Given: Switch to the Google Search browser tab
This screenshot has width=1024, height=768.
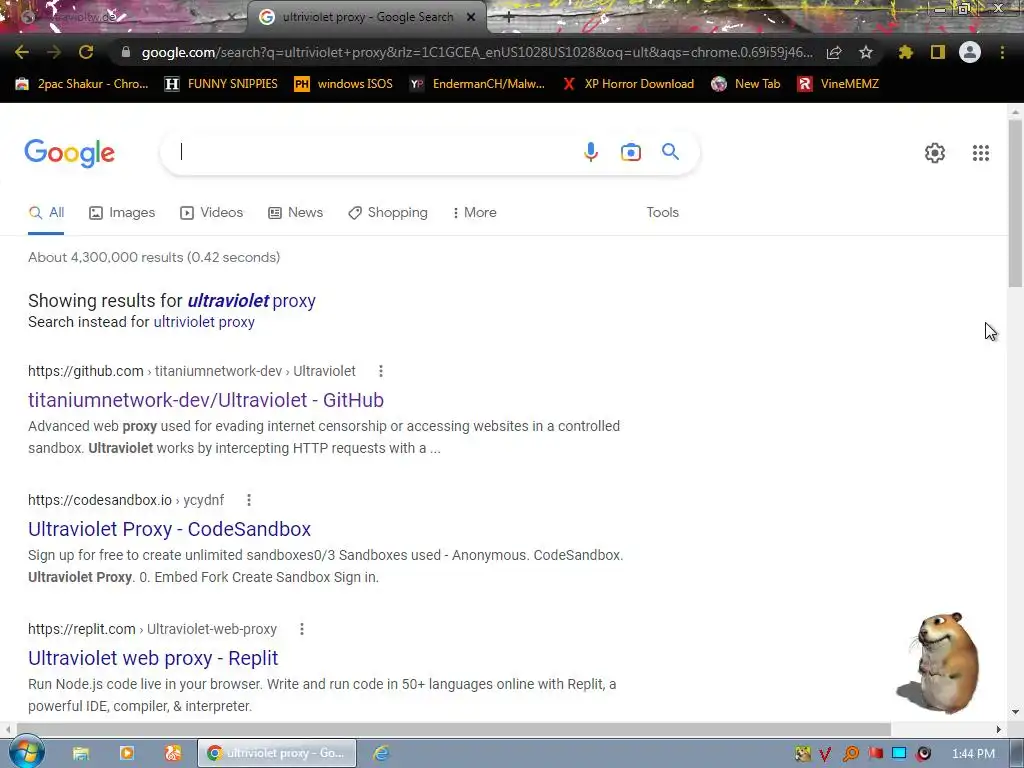Looking at the screenshot, I should point(367,18).
